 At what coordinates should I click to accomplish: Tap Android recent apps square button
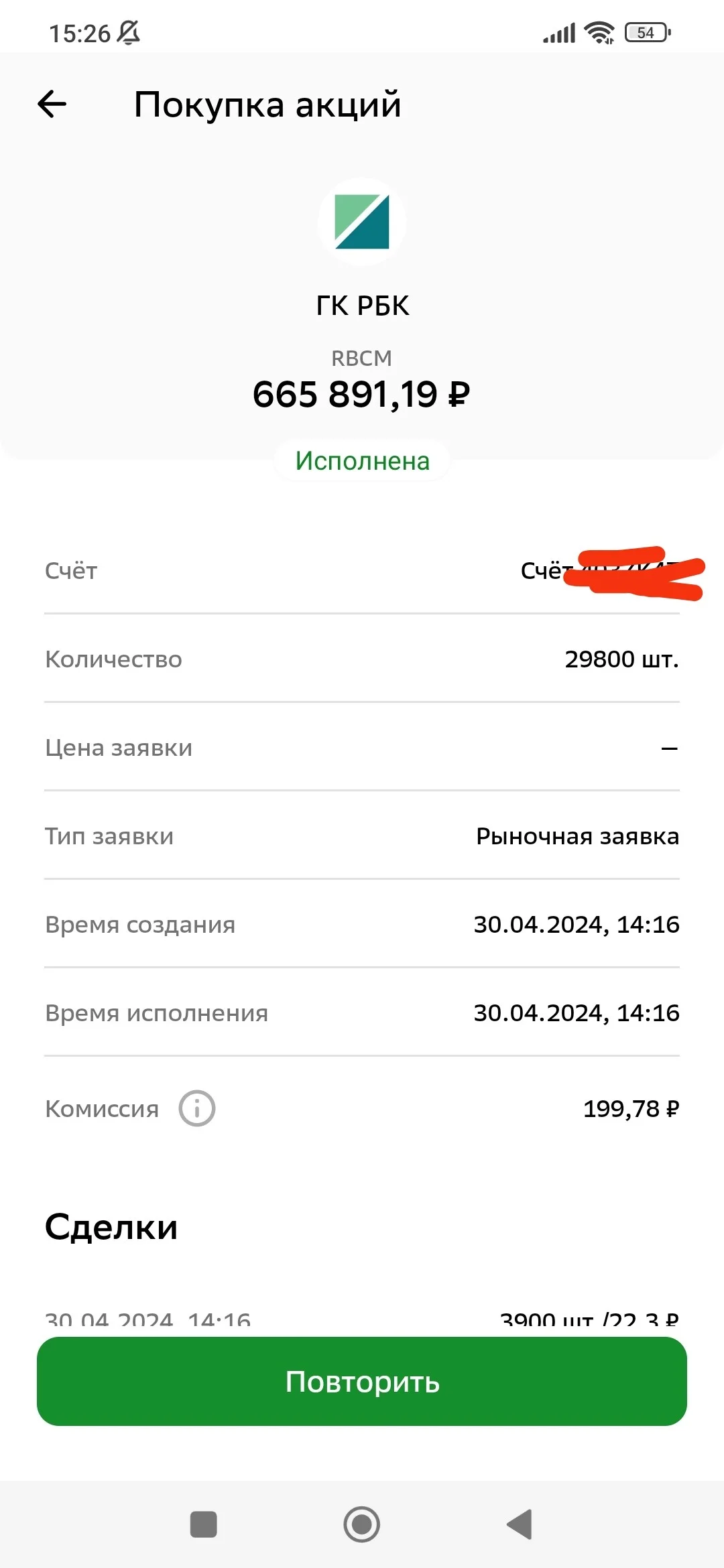click(204, 1524)
